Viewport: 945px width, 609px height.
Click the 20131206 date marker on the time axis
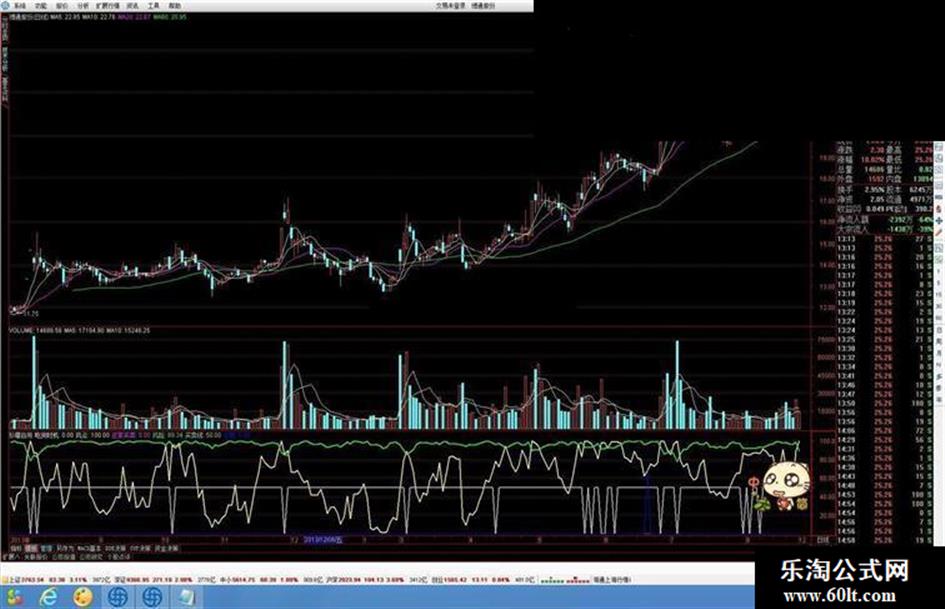tap(322, 540)
